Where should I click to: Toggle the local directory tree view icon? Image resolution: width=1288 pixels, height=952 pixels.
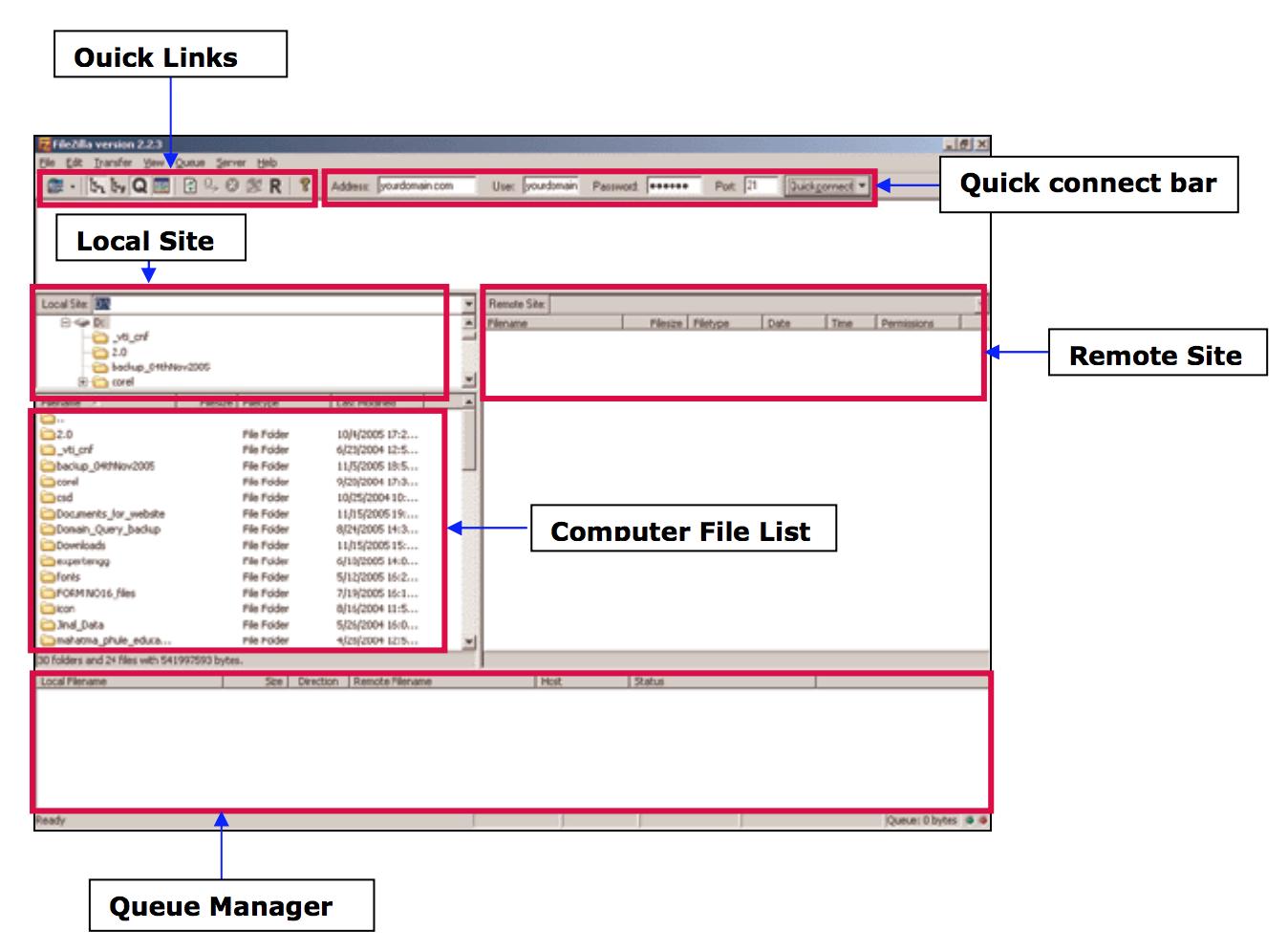pyautogui.click(x=97, y=185)
